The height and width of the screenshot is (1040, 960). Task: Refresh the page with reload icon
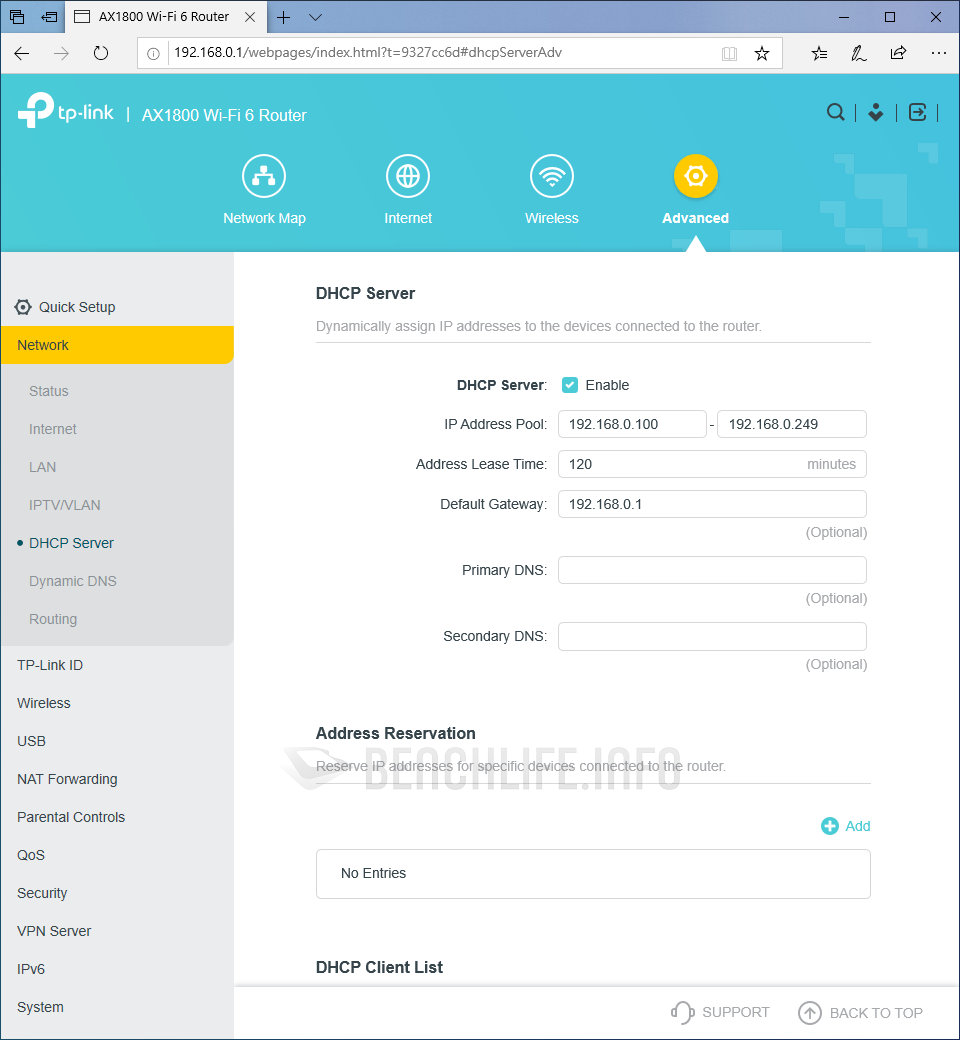[x=101, y=53]
